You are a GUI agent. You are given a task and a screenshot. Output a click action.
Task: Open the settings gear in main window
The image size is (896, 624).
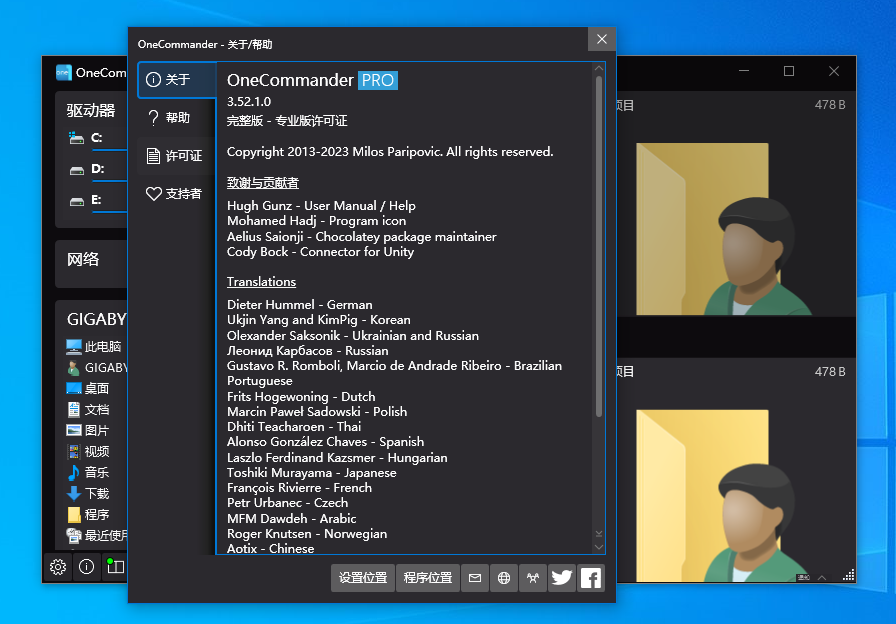(x=58, y=567)
